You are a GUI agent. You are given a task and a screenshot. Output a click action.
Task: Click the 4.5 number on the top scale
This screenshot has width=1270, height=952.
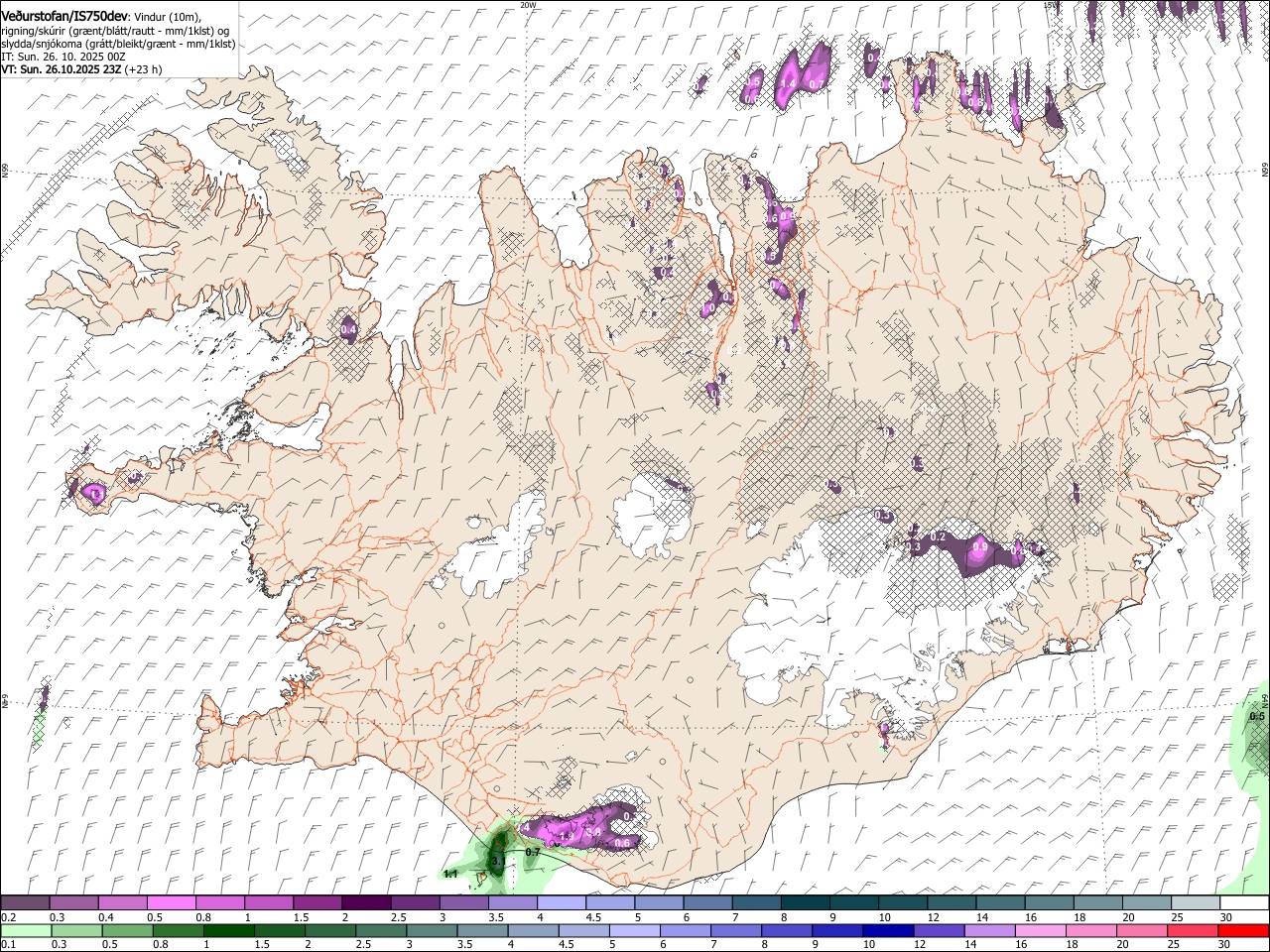click(594, 917)
